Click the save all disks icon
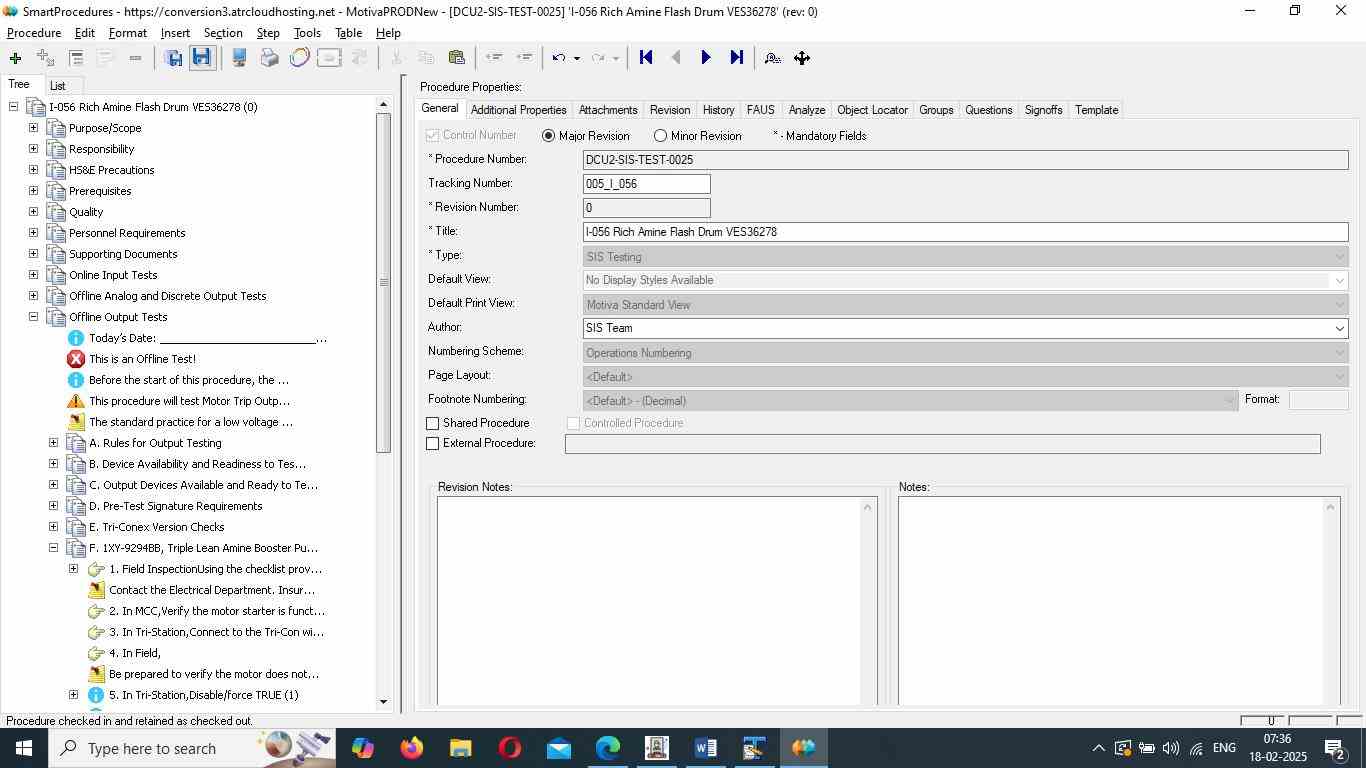Screen dimensions: 1366x768 point(173,58)
